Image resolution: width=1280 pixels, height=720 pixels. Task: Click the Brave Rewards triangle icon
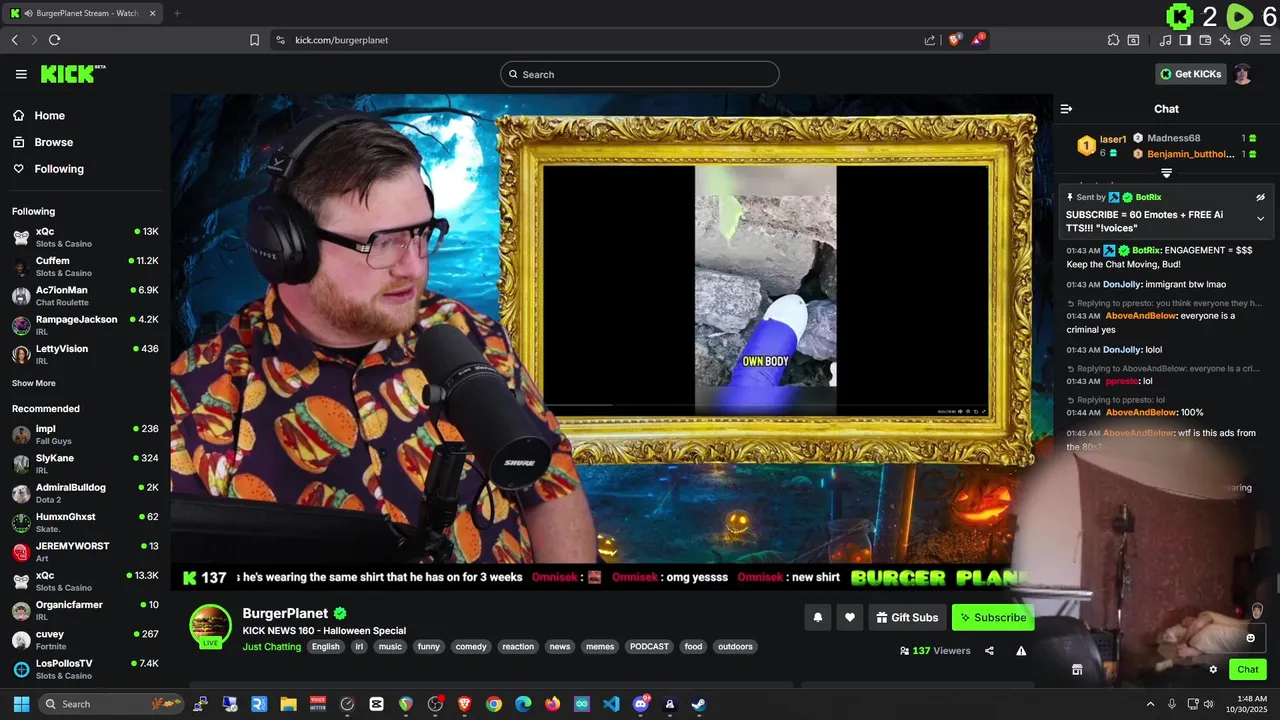click(979, 40)
